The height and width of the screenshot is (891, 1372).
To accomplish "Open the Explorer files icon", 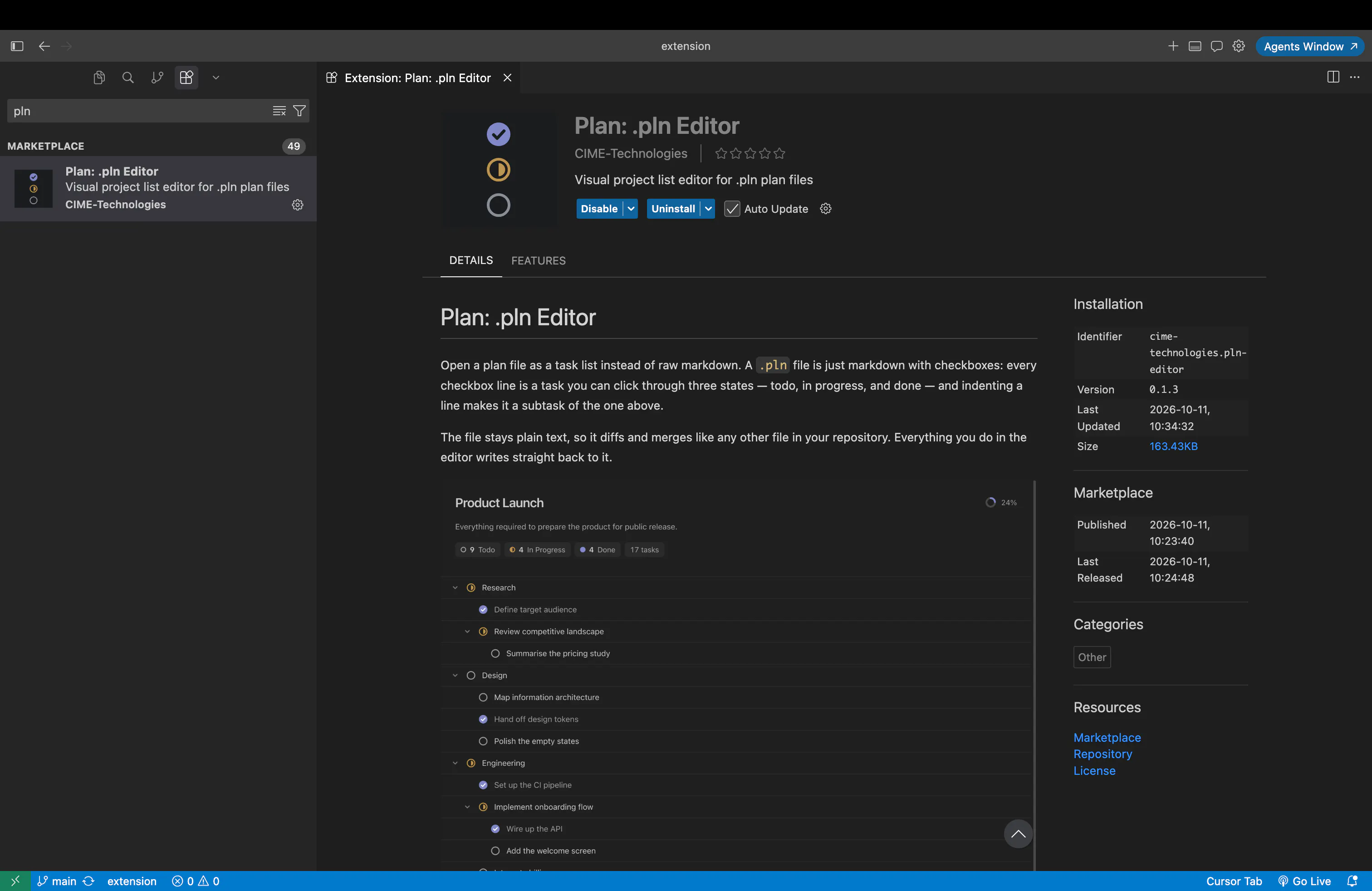I will (99, 77).
